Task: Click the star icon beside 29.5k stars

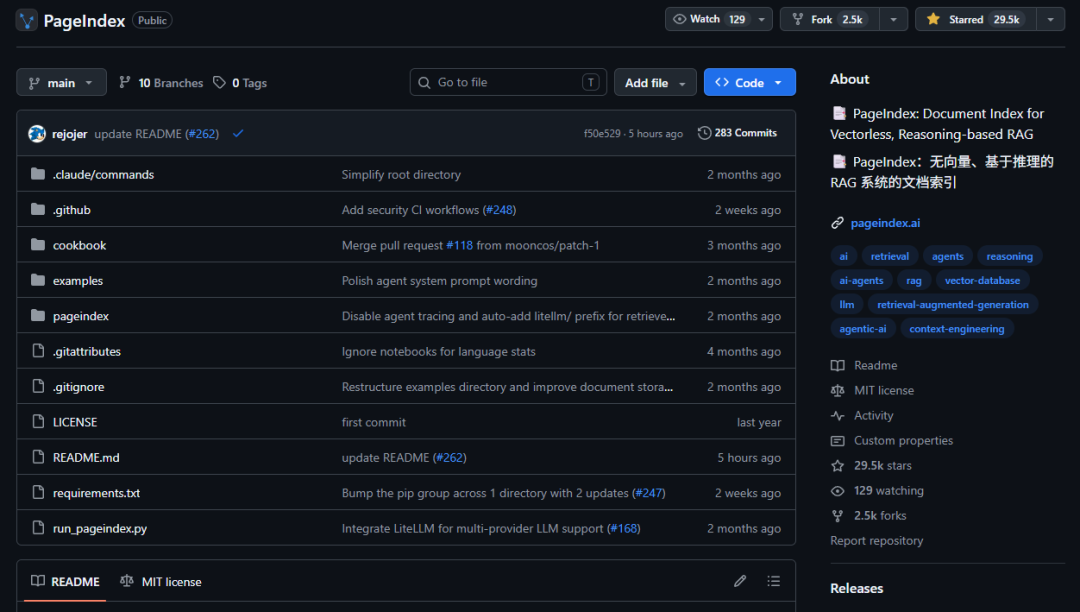Action: [x=838, y=466]
